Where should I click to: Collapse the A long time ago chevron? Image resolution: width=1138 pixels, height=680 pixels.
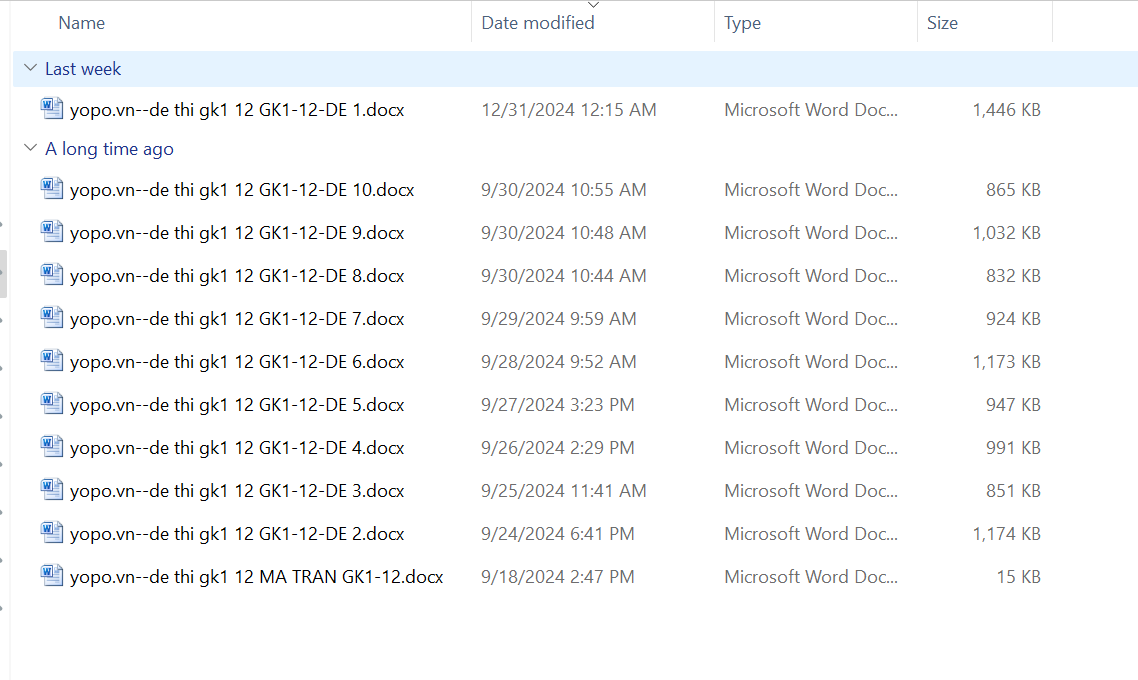(30, 149)
